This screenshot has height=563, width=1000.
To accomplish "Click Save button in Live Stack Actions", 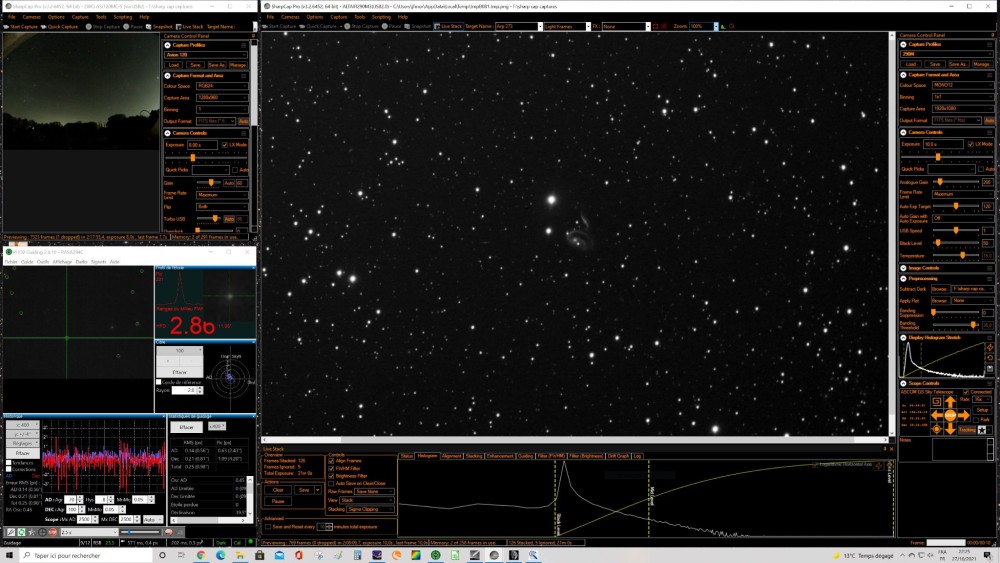I will (304, 490).
